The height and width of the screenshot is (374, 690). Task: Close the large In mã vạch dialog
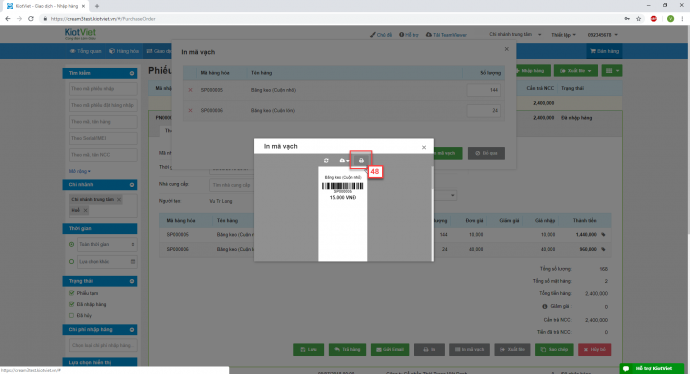506,49
